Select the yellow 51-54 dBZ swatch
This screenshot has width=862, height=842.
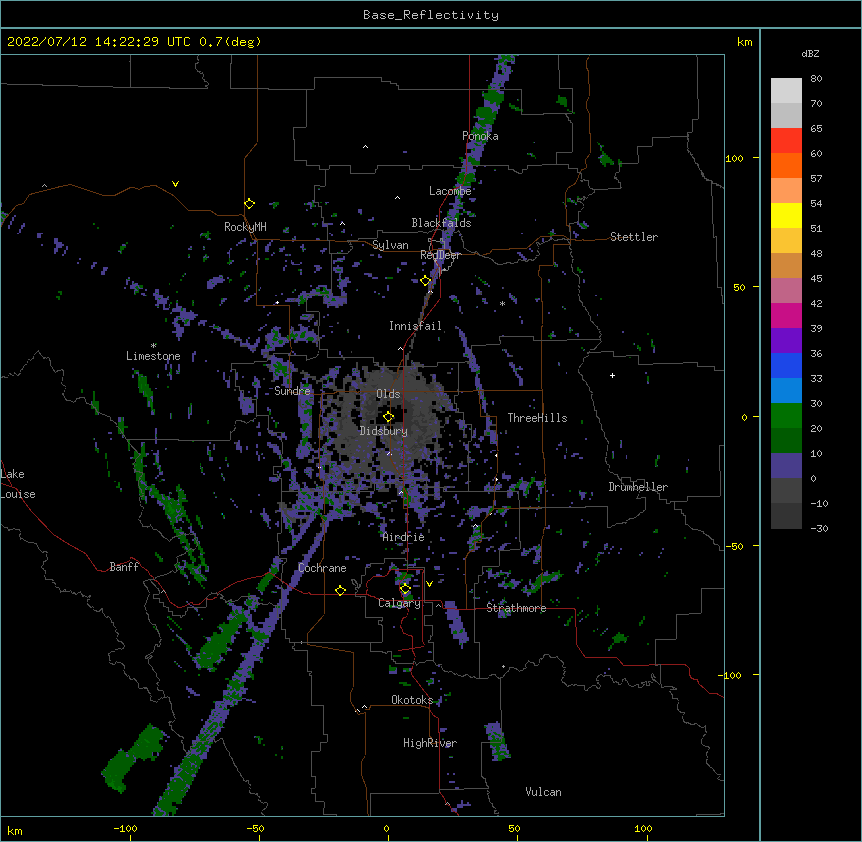[x=786, y=216]
